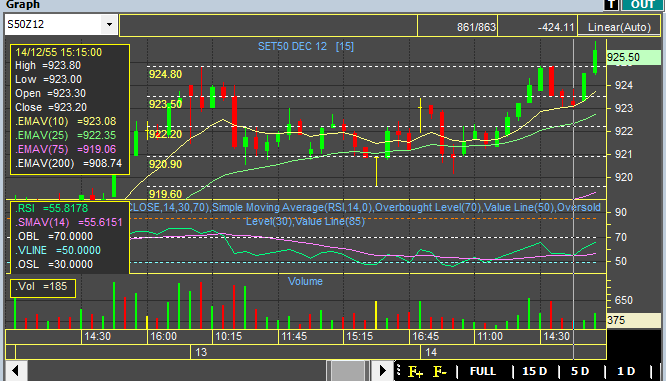666x381 pixels.
Task: Click the date 13 marker on date axis
Action: 201,353
